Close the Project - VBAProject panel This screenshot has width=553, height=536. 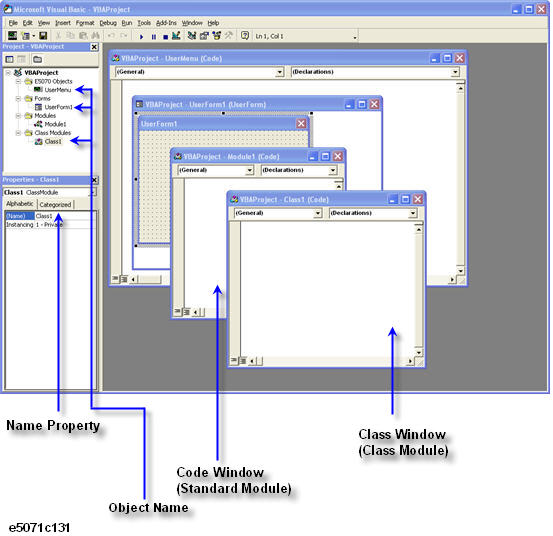click(x=94, y=47)
